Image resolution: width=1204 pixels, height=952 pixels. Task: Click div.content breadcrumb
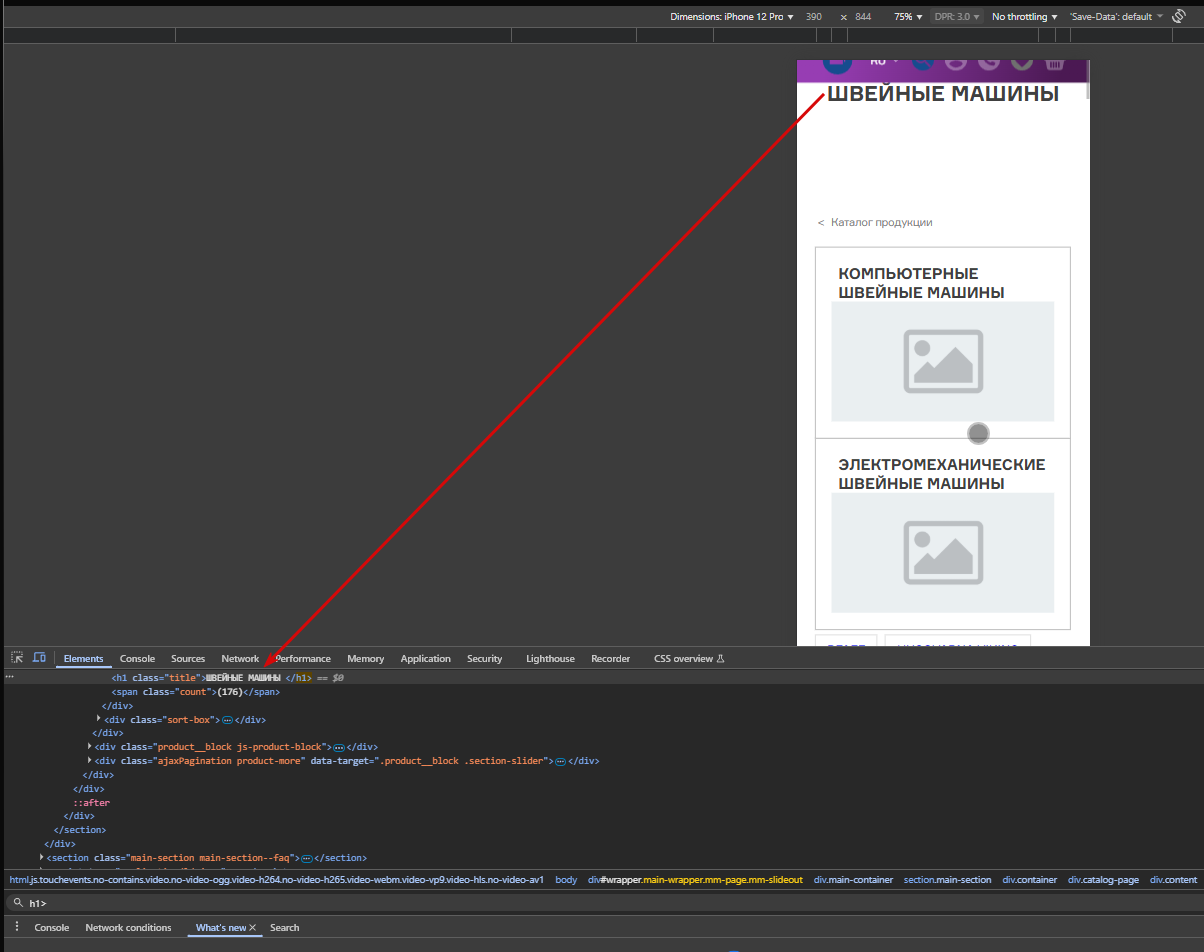pos(1173,880)
